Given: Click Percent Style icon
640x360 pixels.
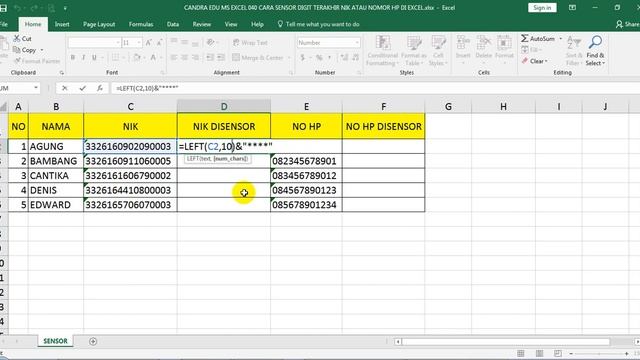Looking at the screenshot, I should pyautogui.click(x=319, y=58).
